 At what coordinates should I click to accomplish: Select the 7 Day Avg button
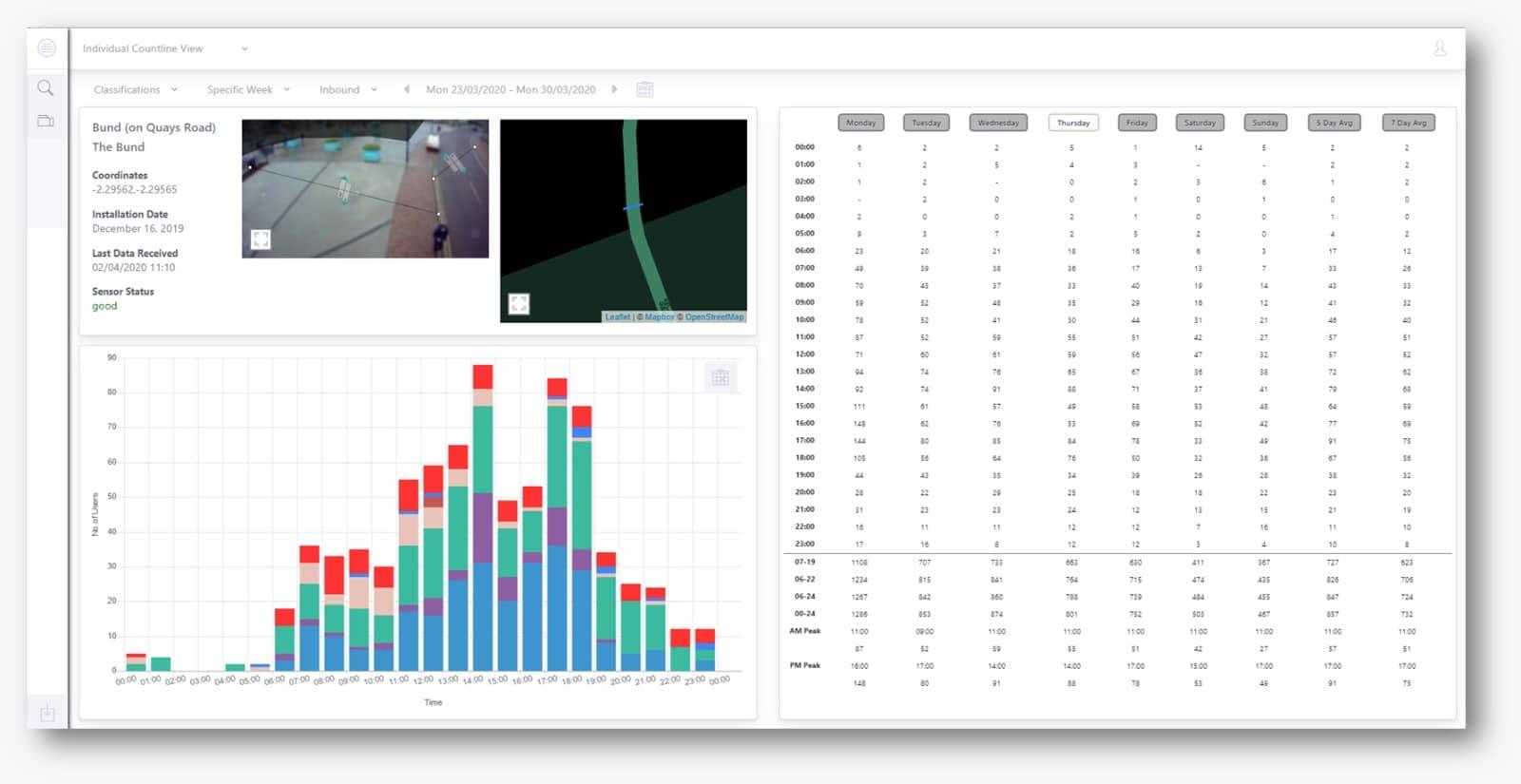point(1409,123)
